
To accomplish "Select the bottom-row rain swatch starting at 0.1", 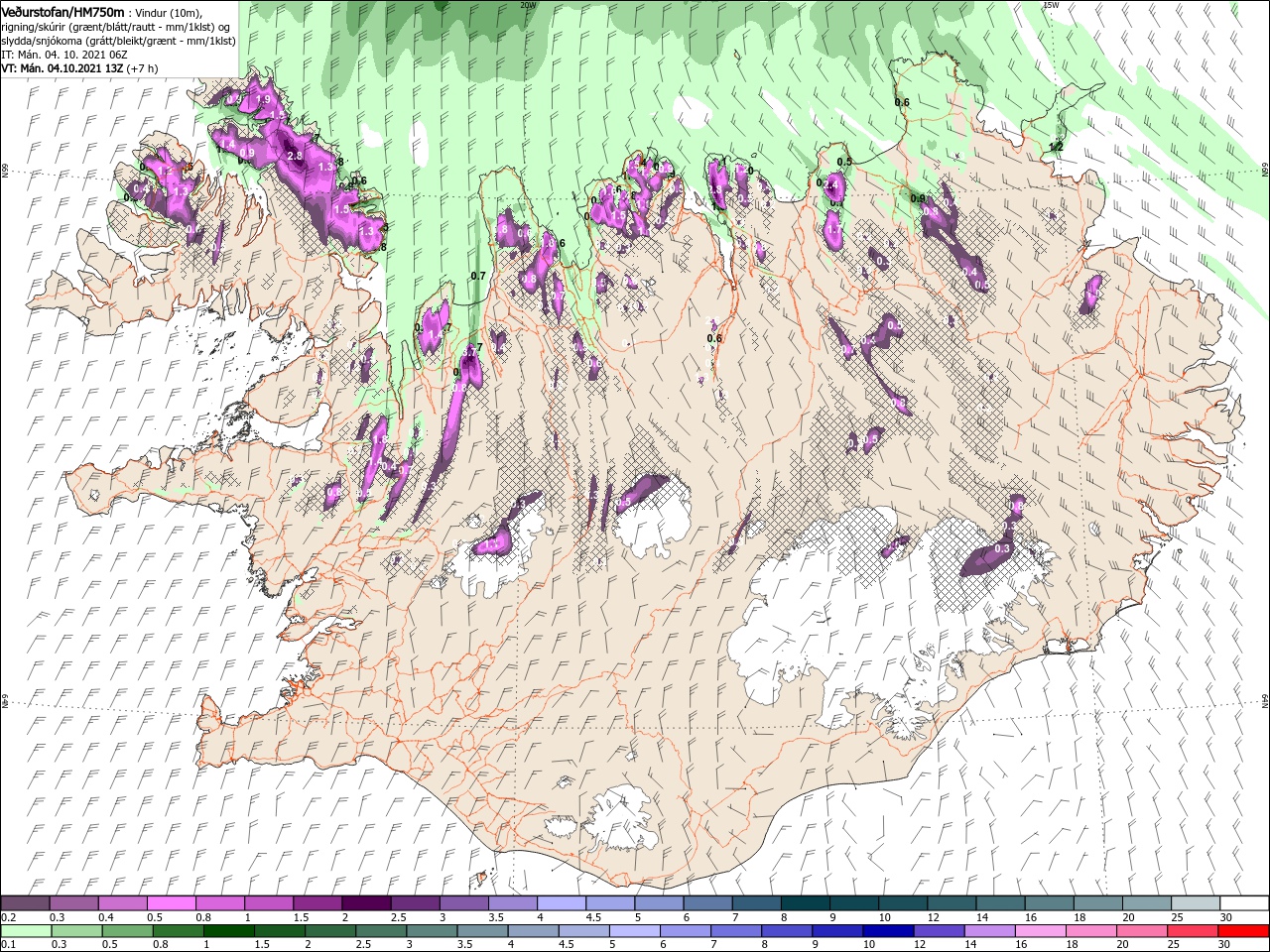I will tap(26, 931).
